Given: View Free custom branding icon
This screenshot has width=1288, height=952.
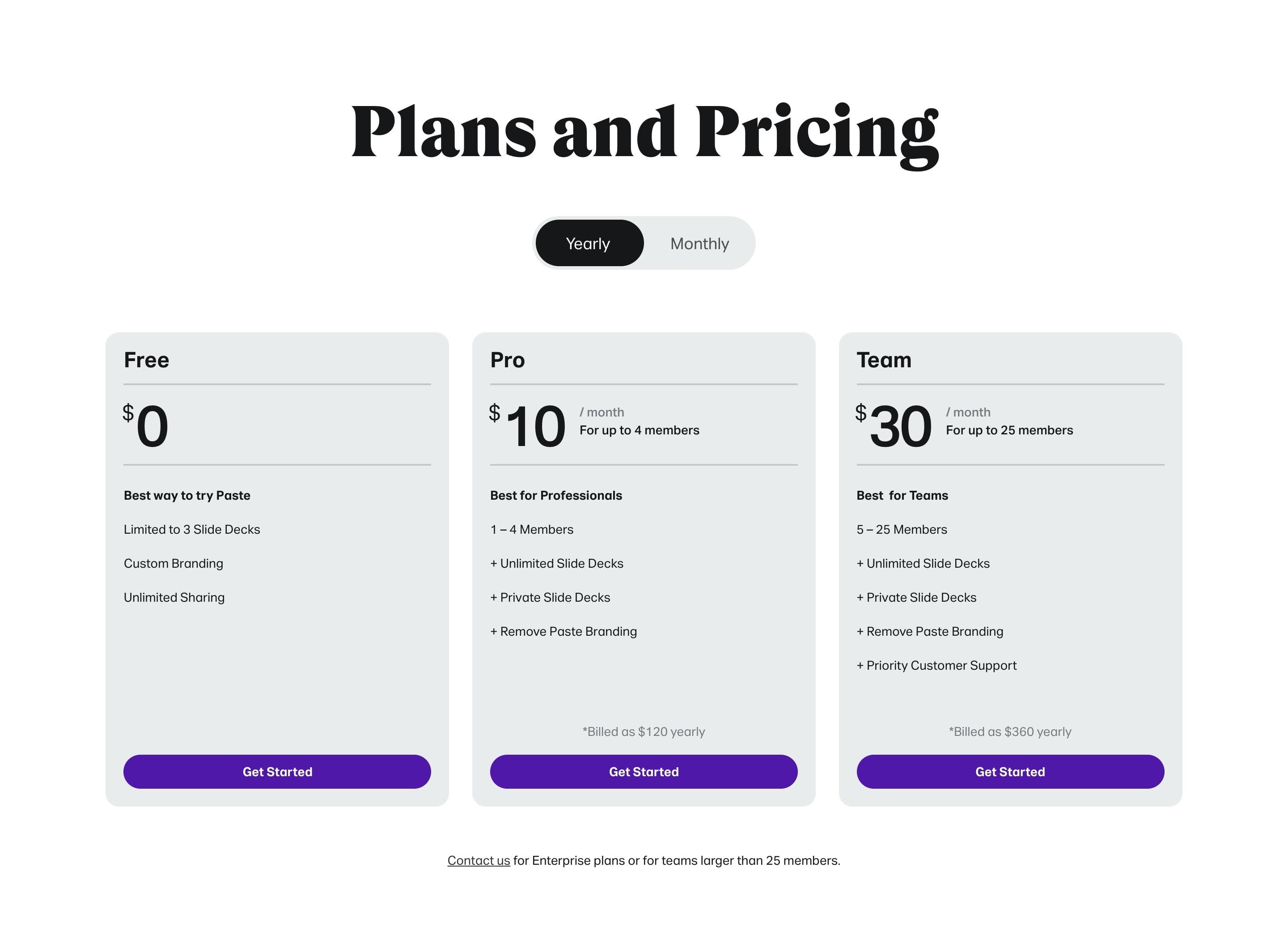Looking at the screenshot, I should coord(173,561).
